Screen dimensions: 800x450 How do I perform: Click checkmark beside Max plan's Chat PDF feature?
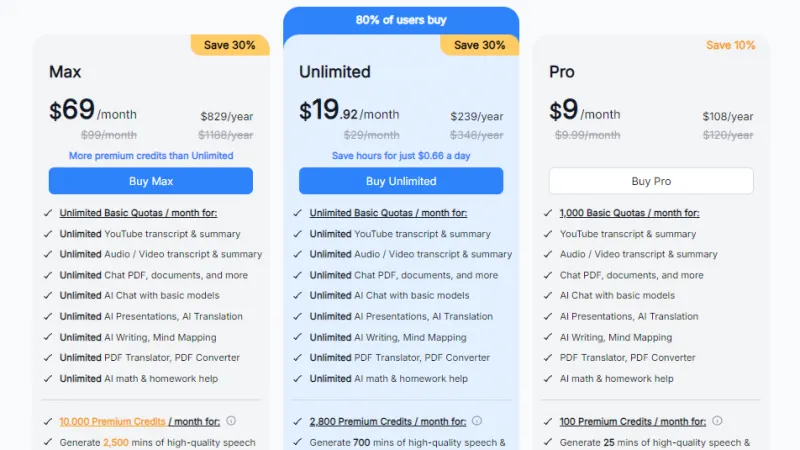coord(48,275)
